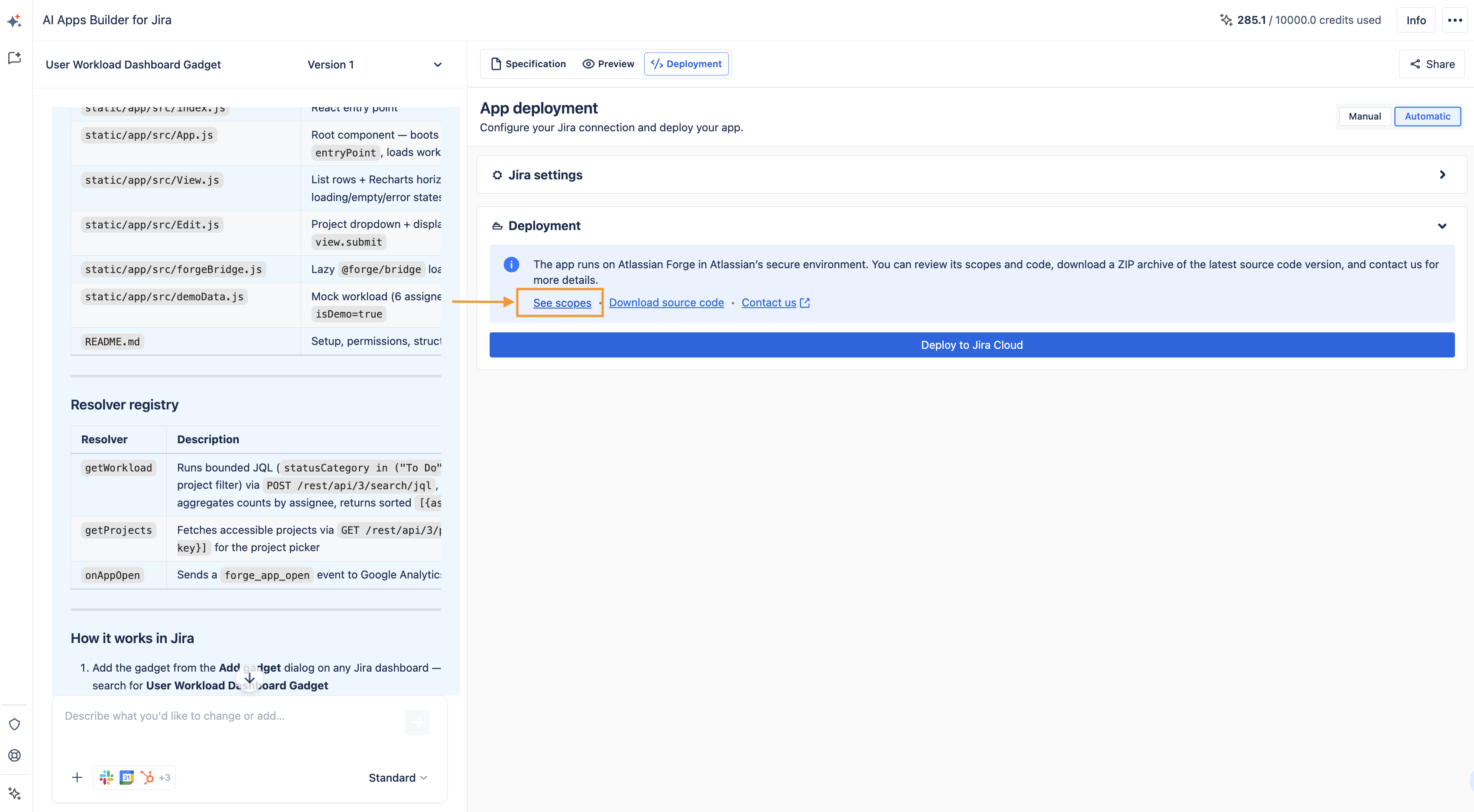The image size is (1474, 812).
Task: Click the view.submit code chip
Action: coord(348,242)
